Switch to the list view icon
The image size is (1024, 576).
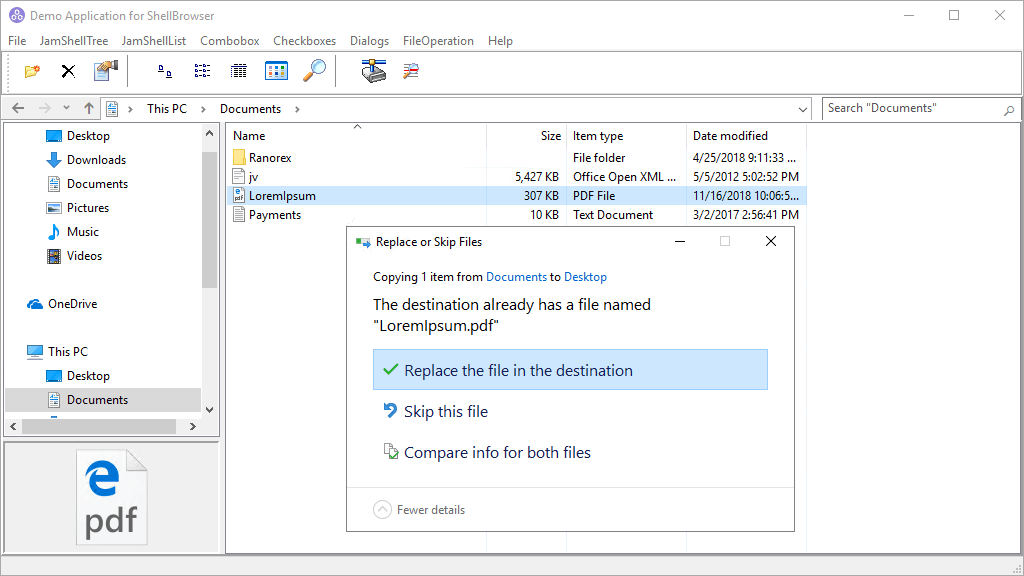click(x=202, y=71)
